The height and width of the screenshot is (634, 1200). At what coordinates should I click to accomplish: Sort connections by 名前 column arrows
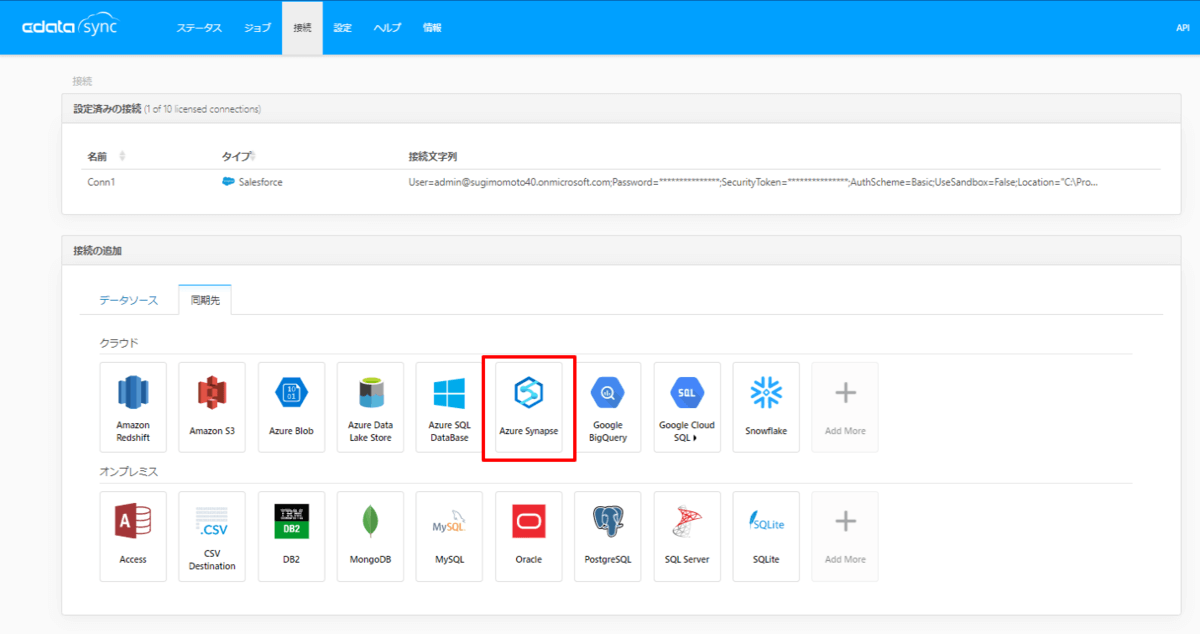click(x=122, y=157)
